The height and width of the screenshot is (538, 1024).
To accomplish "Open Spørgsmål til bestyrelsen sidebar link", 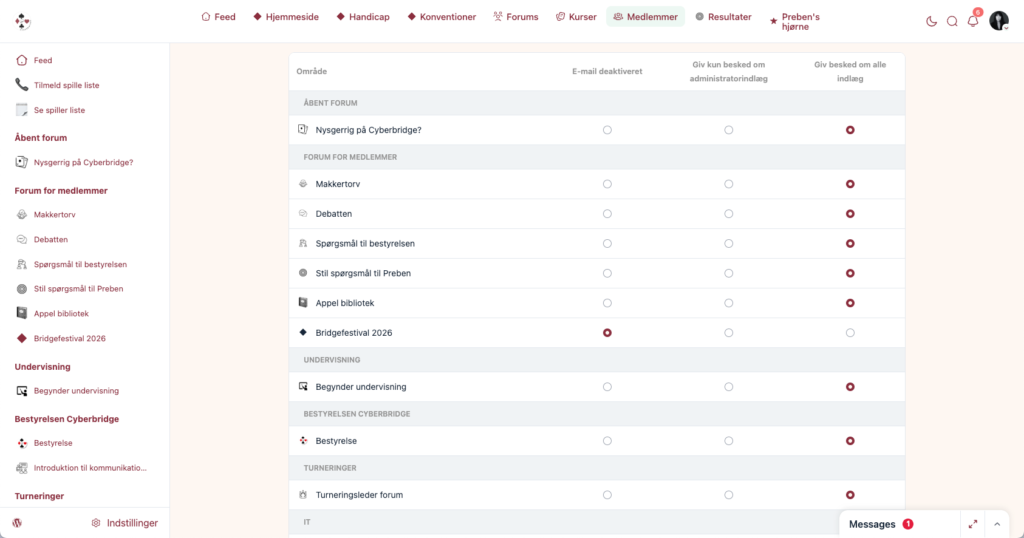I will pyautogui.click(x=80, y=264).
